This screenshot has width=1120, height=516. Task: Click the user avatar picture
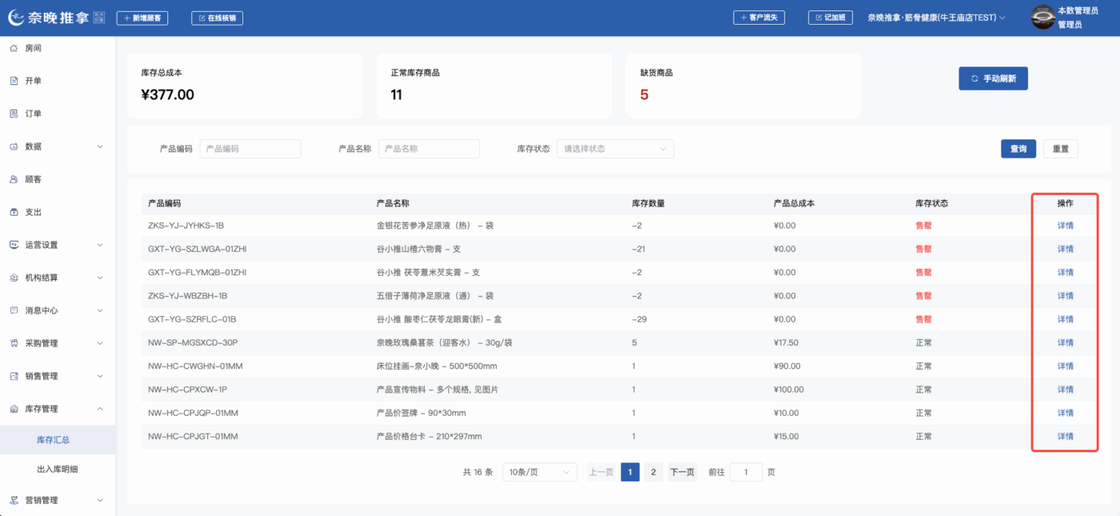[x=1042, y=17]
